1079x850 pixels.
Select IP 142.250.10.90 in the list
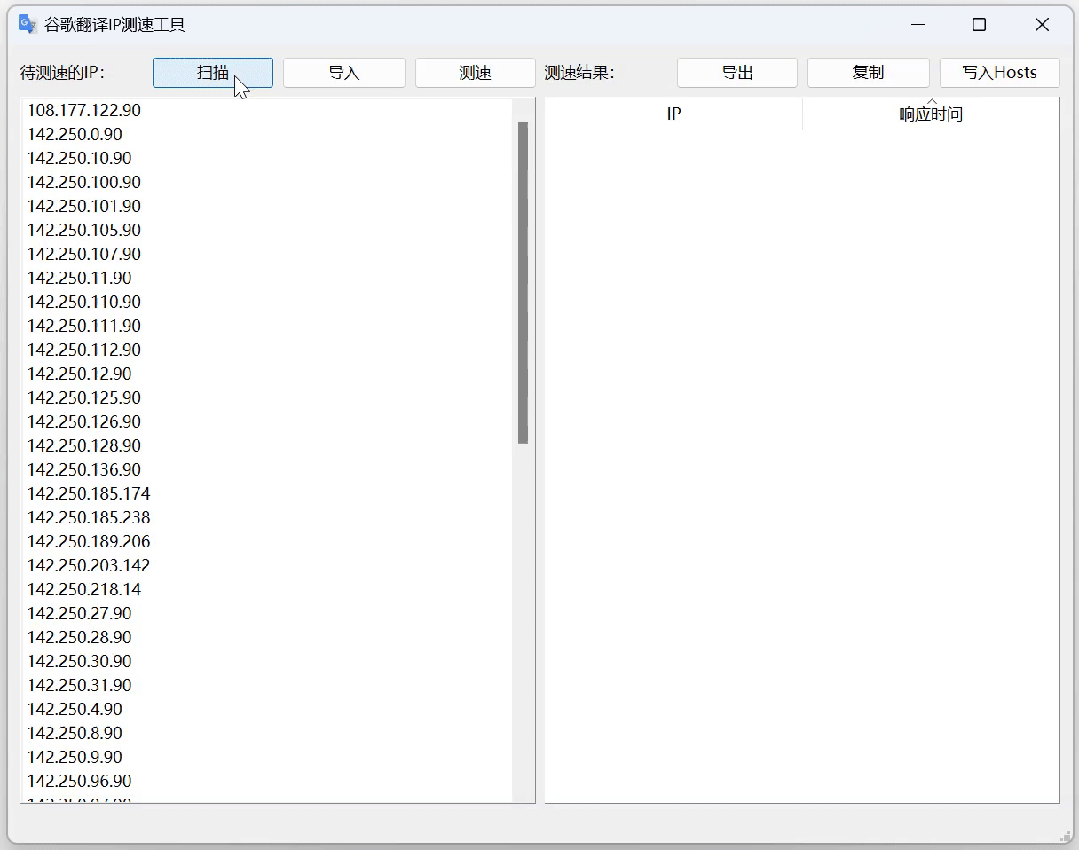pos(79,158)
